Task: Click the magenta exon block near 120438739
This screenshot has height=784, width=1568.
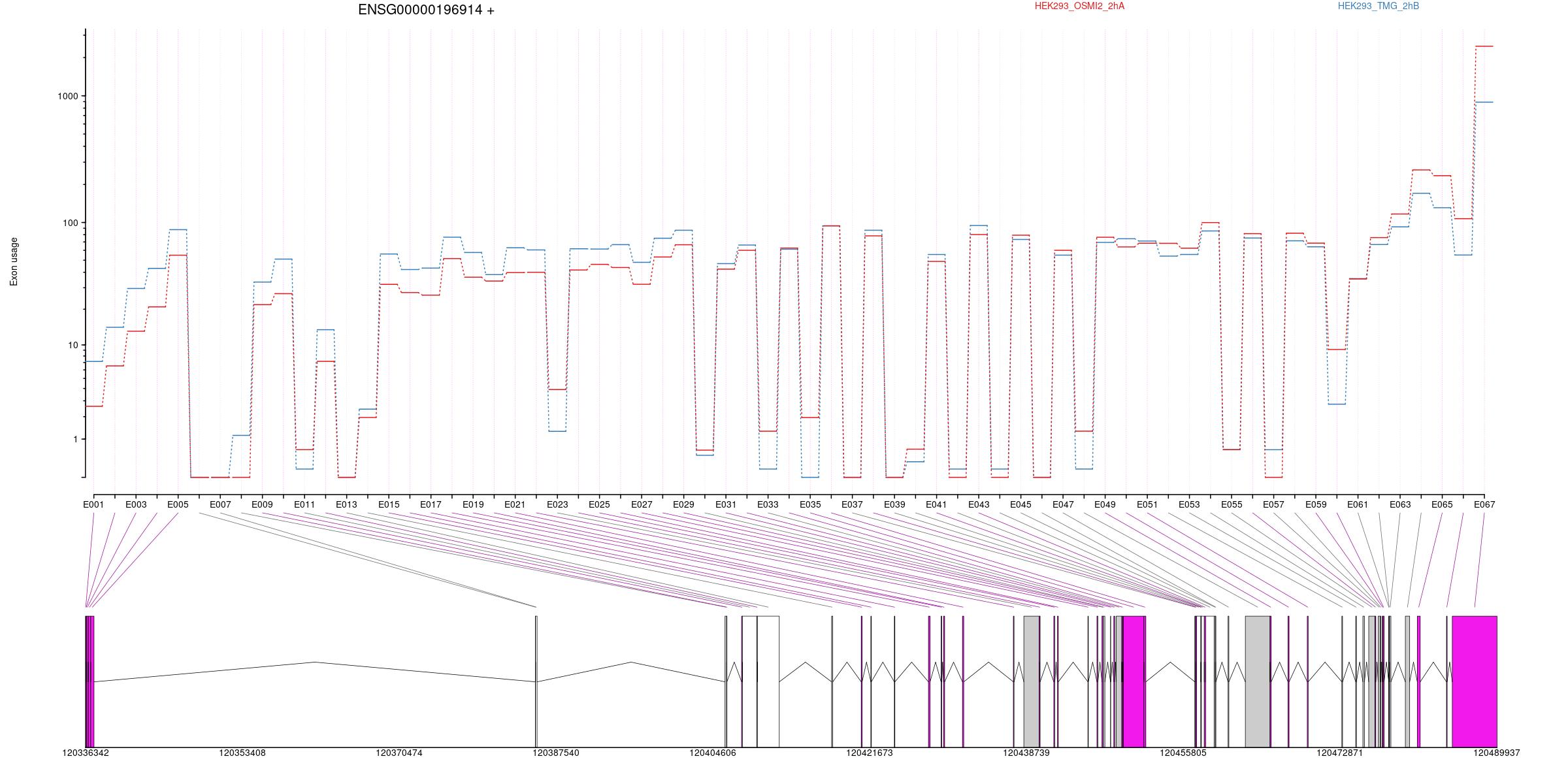Action: 1134,681
